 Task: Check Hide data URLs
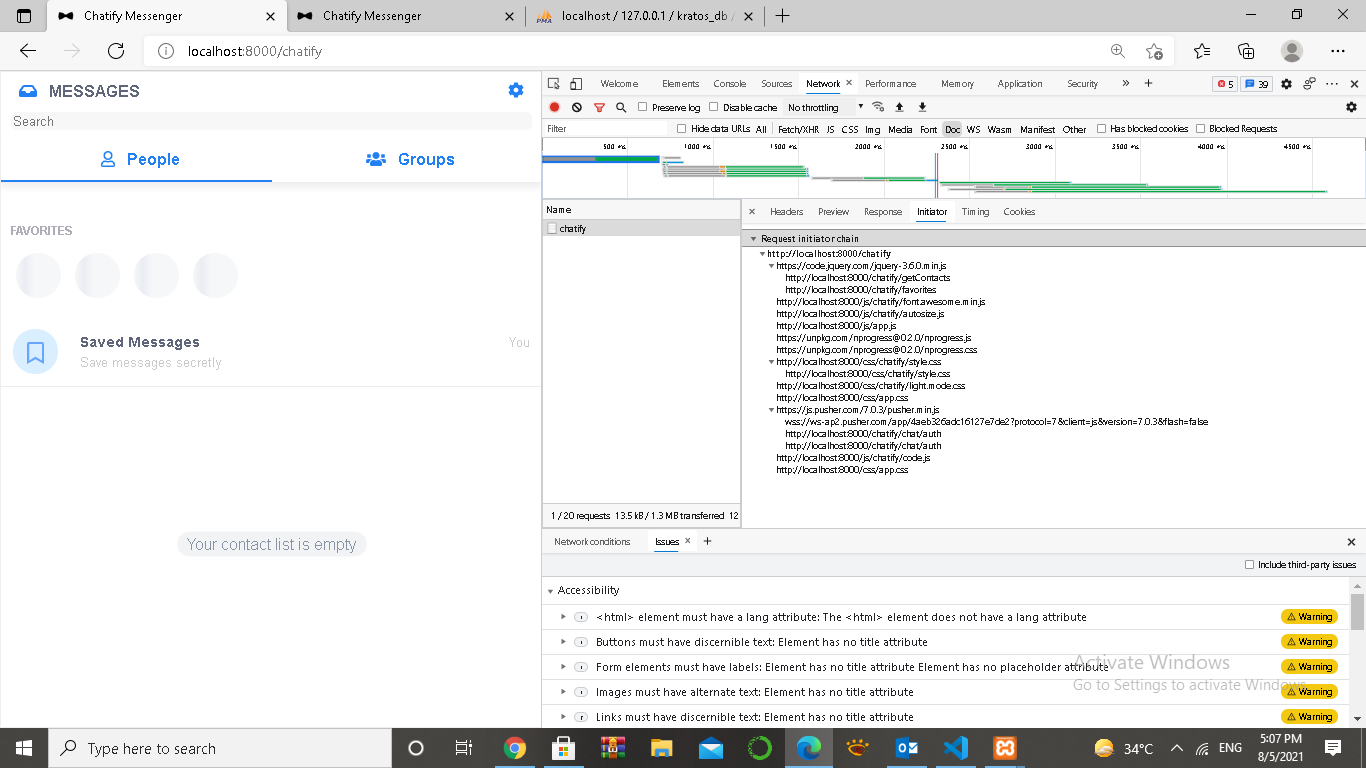point(682,128)
